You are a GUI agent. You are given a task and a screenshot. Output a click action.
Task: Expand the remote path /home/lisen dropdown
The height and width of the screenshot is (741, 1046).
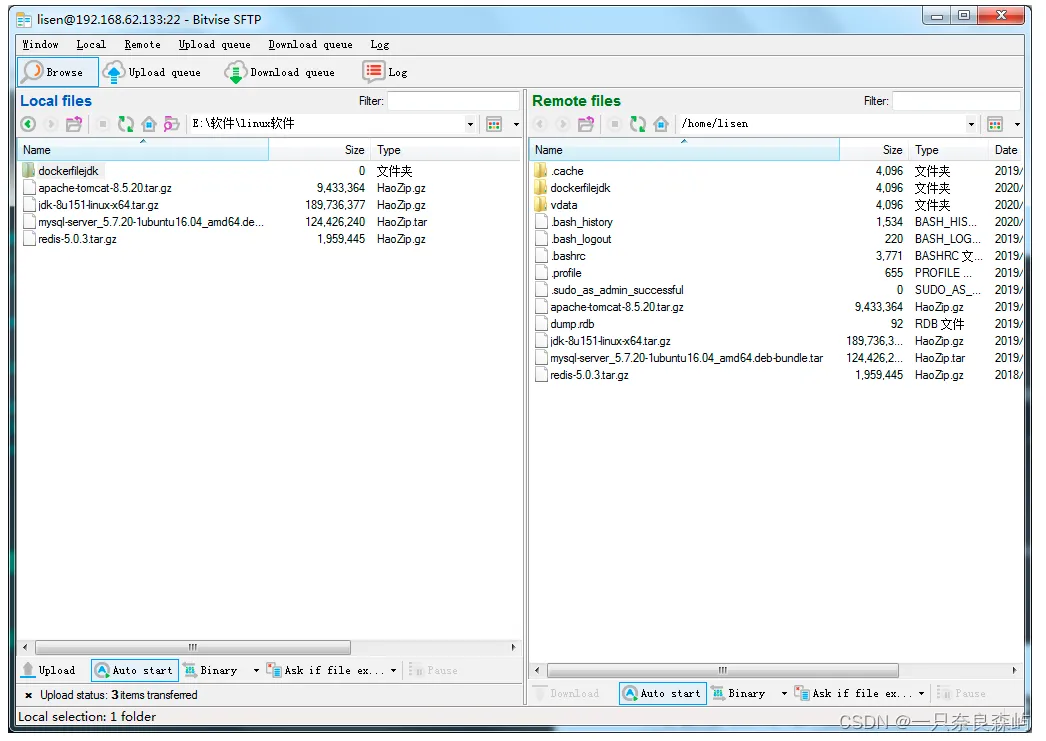[971, 124]
